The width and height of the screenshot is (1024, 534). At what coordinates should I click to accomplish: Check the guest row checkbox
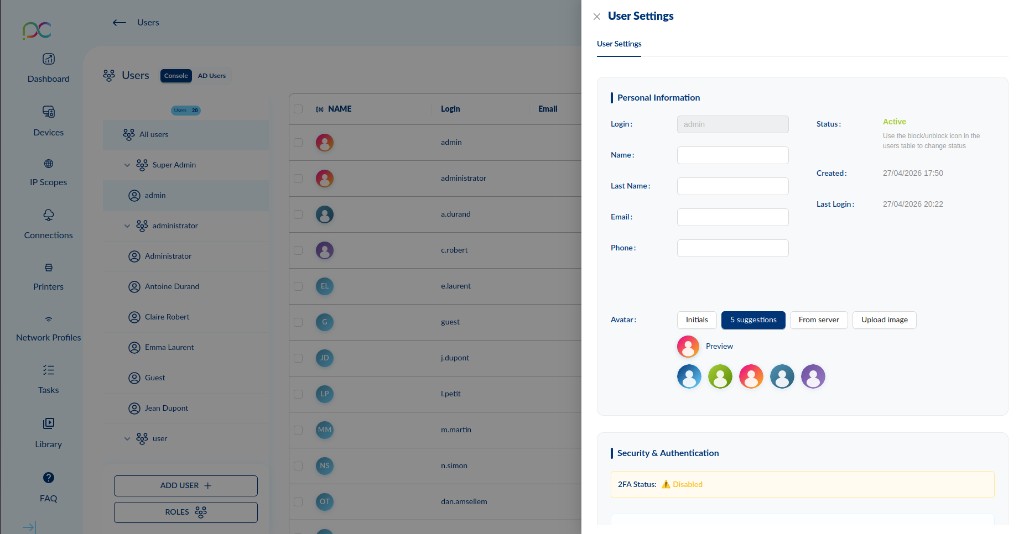298,322
